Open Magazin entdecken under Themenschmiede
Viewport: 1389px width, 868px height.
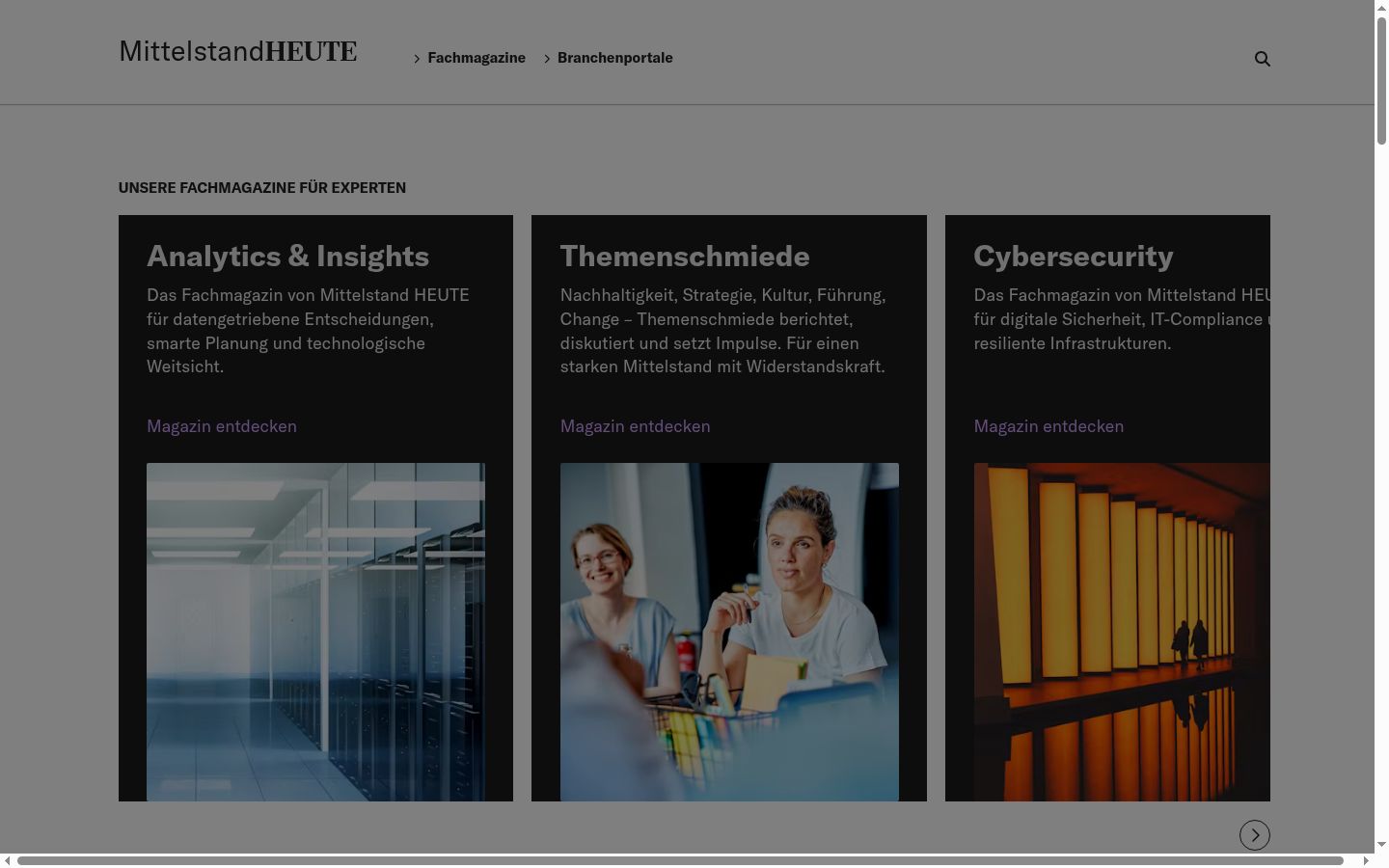pos(635,426)
